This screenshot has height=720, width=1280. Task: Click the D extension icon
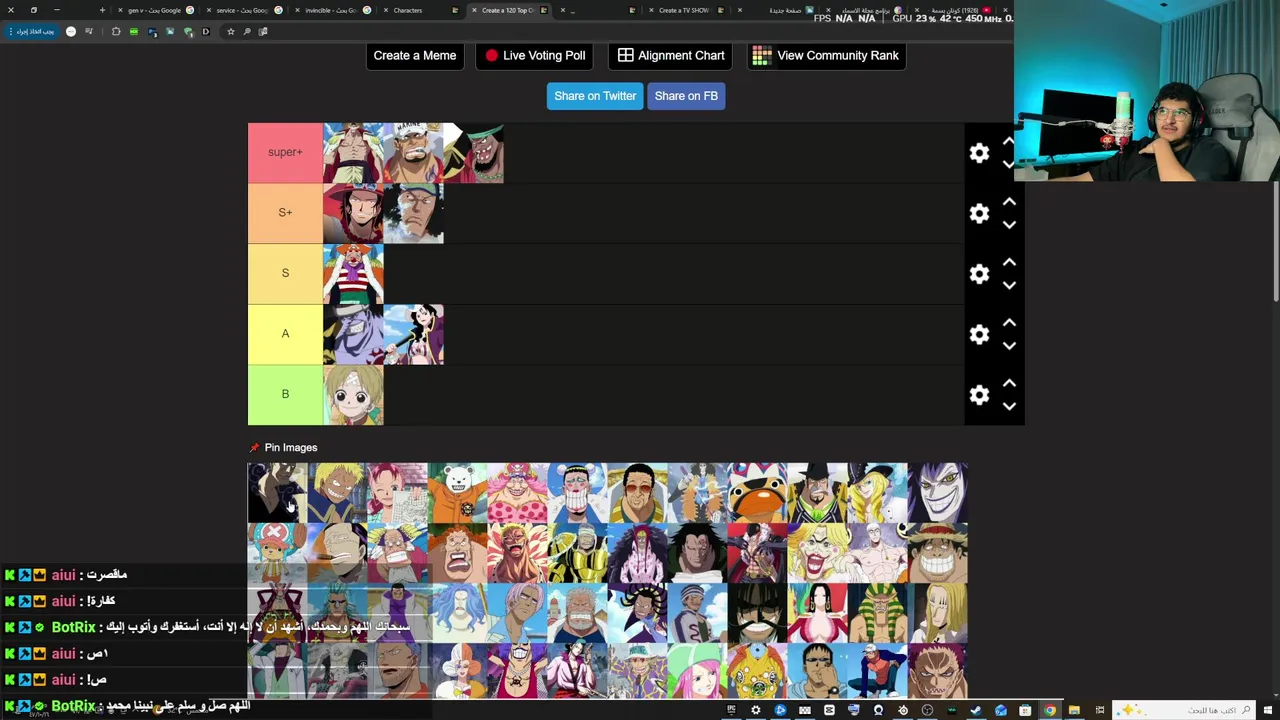point(206,31)
